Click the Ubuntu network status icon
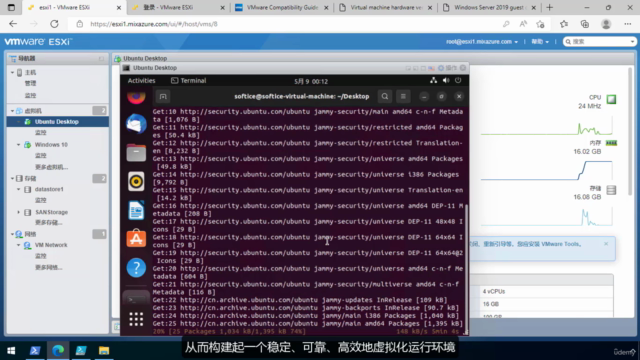640x360 pixels. click(433, 80)
